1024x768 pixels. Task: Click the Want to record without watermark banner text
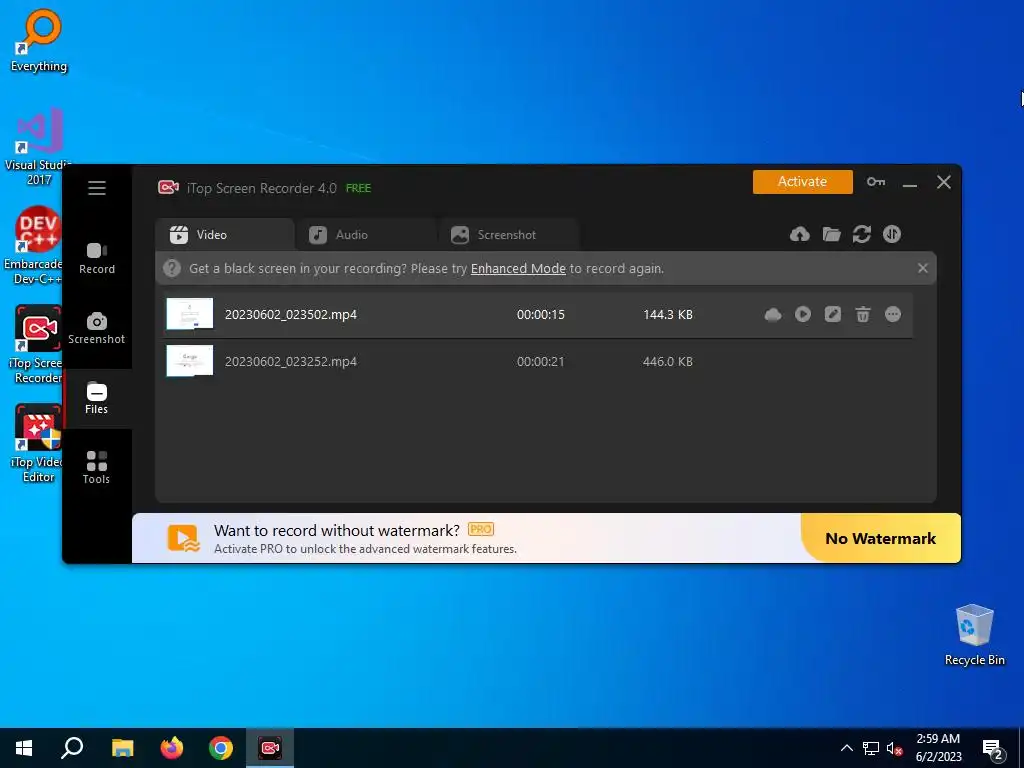[x=337, y=530]
